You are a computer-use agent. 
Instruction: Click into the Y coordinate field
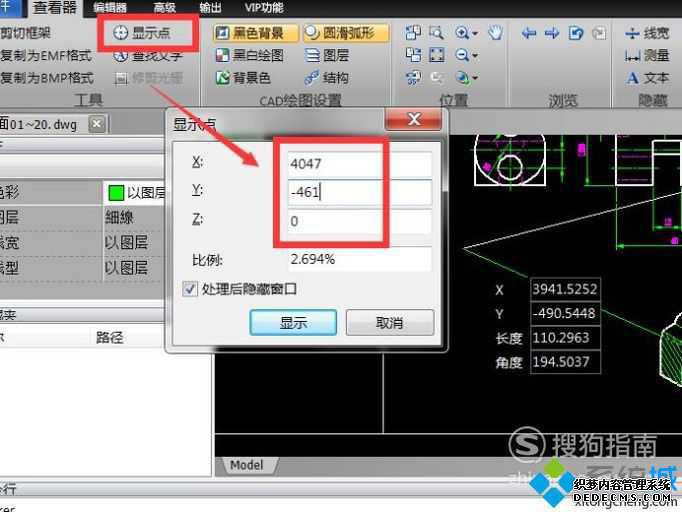[359, 192]
